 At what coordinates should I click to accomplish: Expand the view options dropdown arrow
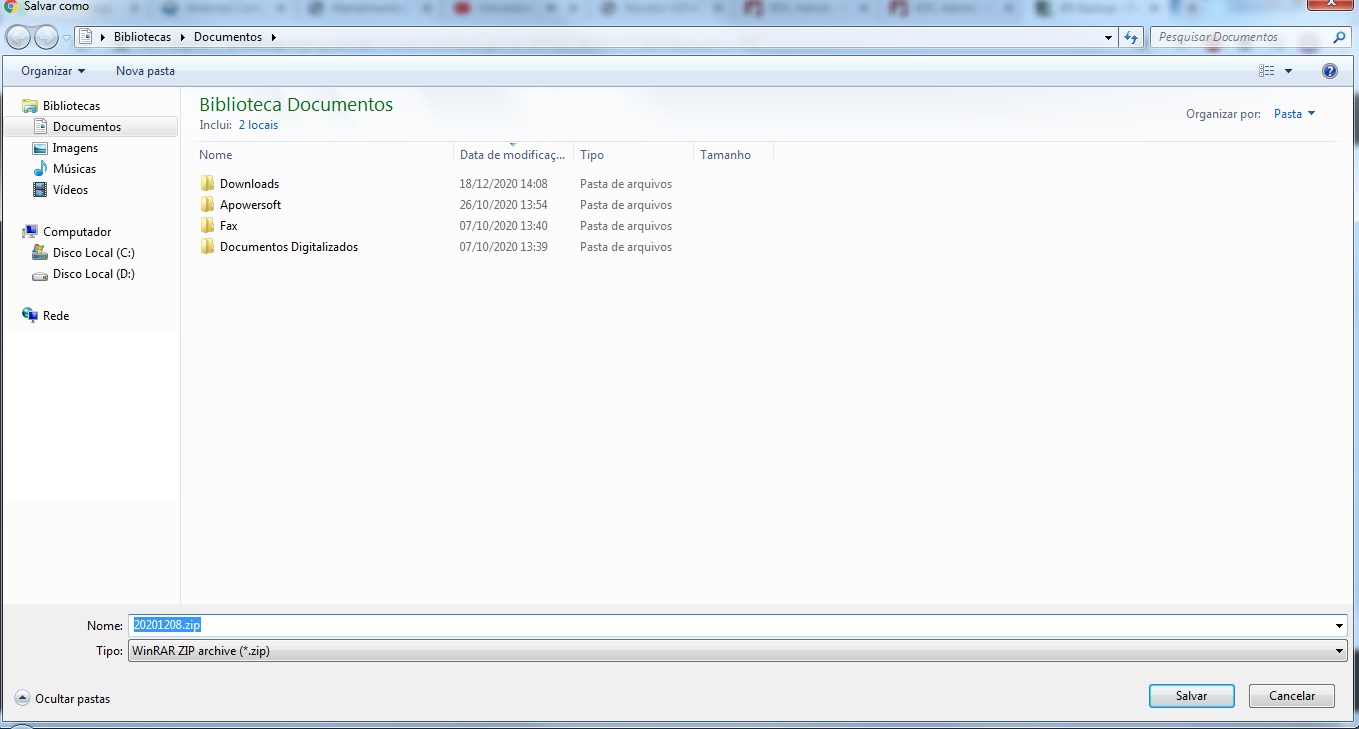pos(1288,71)
